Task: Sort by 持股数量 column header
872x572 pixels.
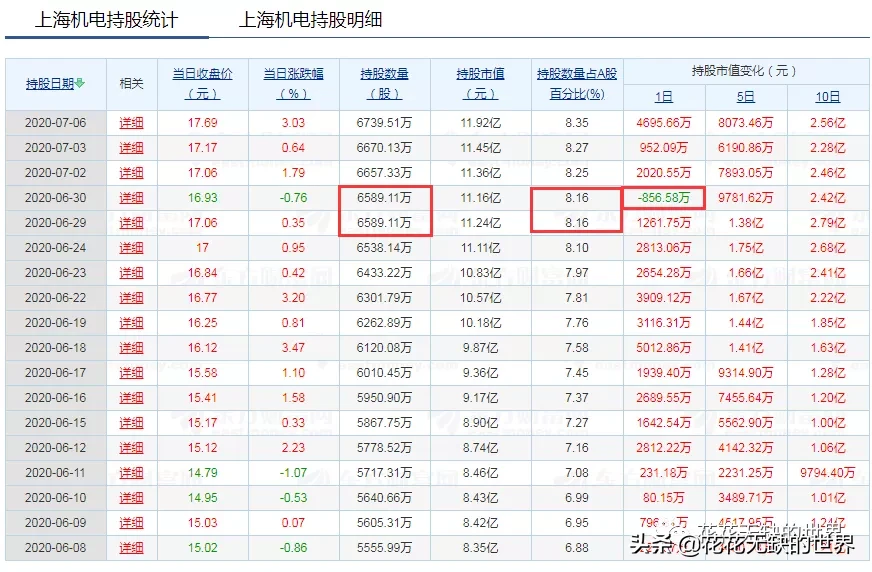Action: (384, 83)
